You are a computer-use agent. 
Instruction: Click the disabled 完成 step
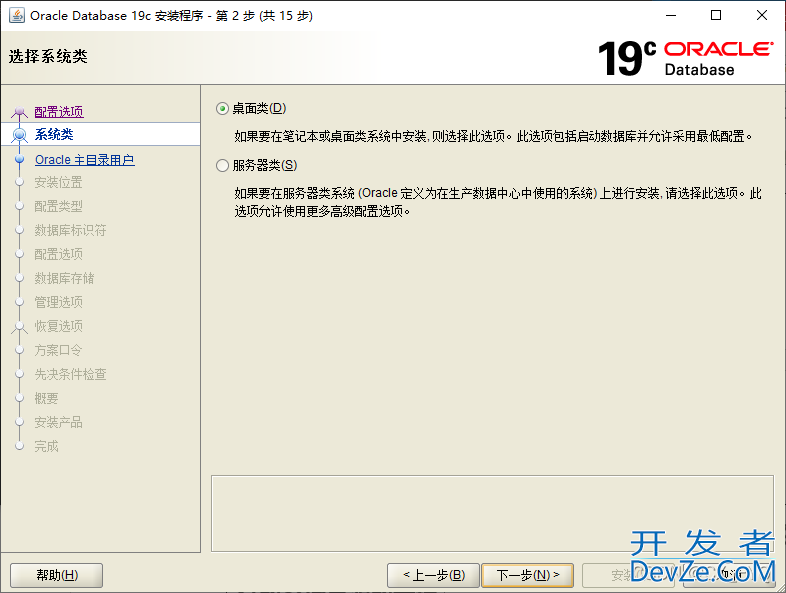[x=46, y=447]
